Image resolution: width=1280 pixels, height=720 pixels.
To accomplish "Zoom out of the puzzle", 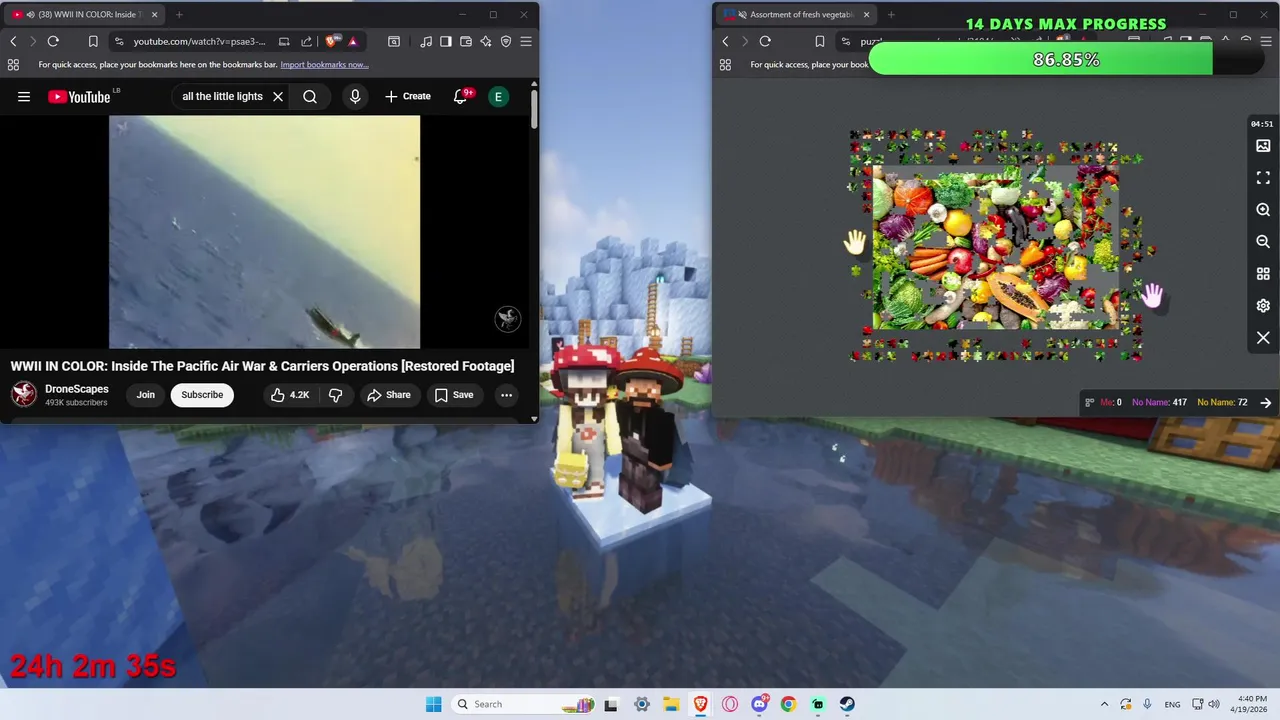I will coord(1263,242).
